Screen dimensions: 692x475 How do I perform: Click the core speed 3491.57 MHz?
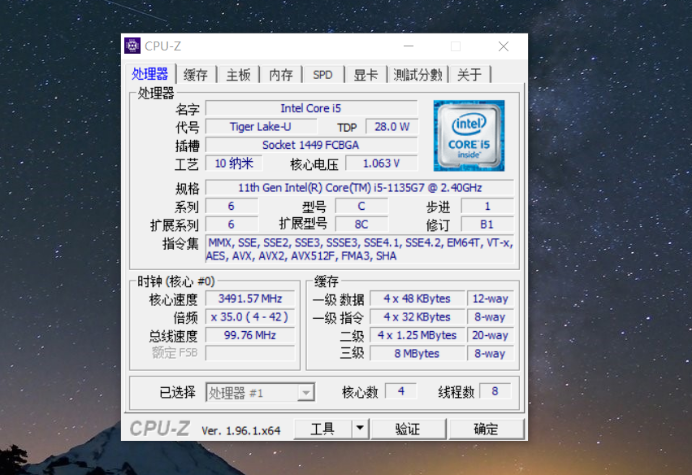[250, 298]
